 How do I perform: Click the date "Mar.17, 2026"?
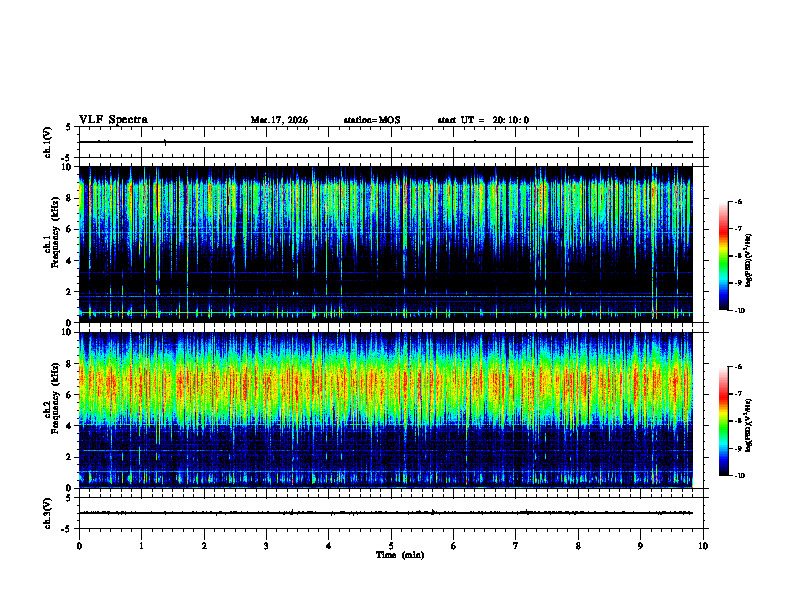(x=279, y=120)
